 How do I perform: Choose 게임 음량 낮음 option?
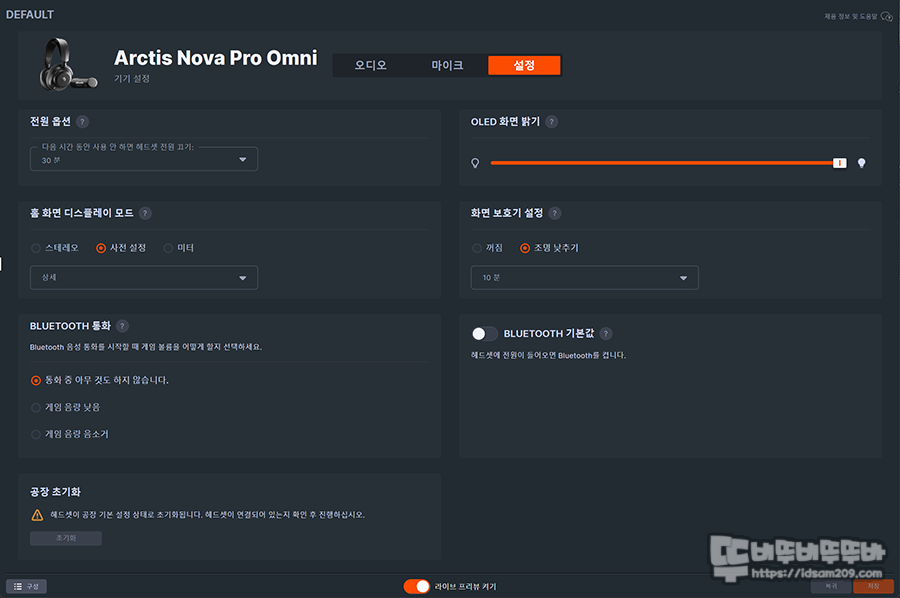coord(36,407)
